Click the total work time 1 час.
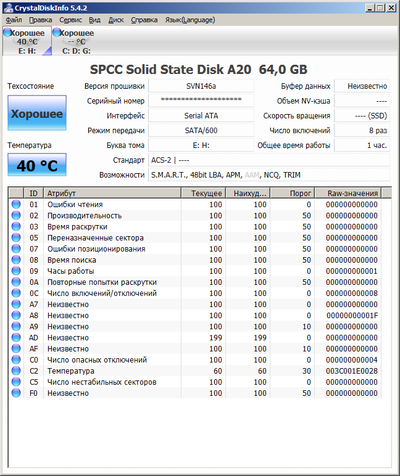Viewport: 400px width, 476px height. click(x=362, y=145)
